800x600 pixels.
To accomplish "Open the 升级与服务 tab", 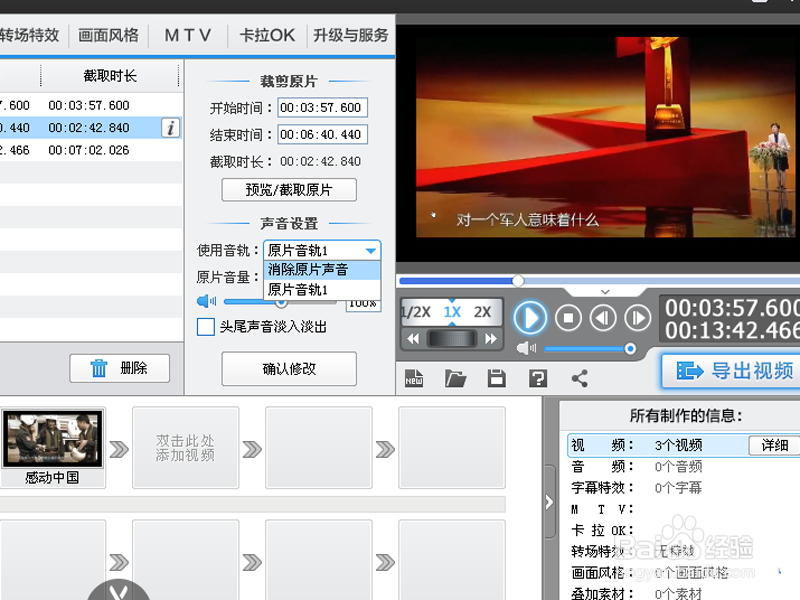I will (x=351, y=35).
